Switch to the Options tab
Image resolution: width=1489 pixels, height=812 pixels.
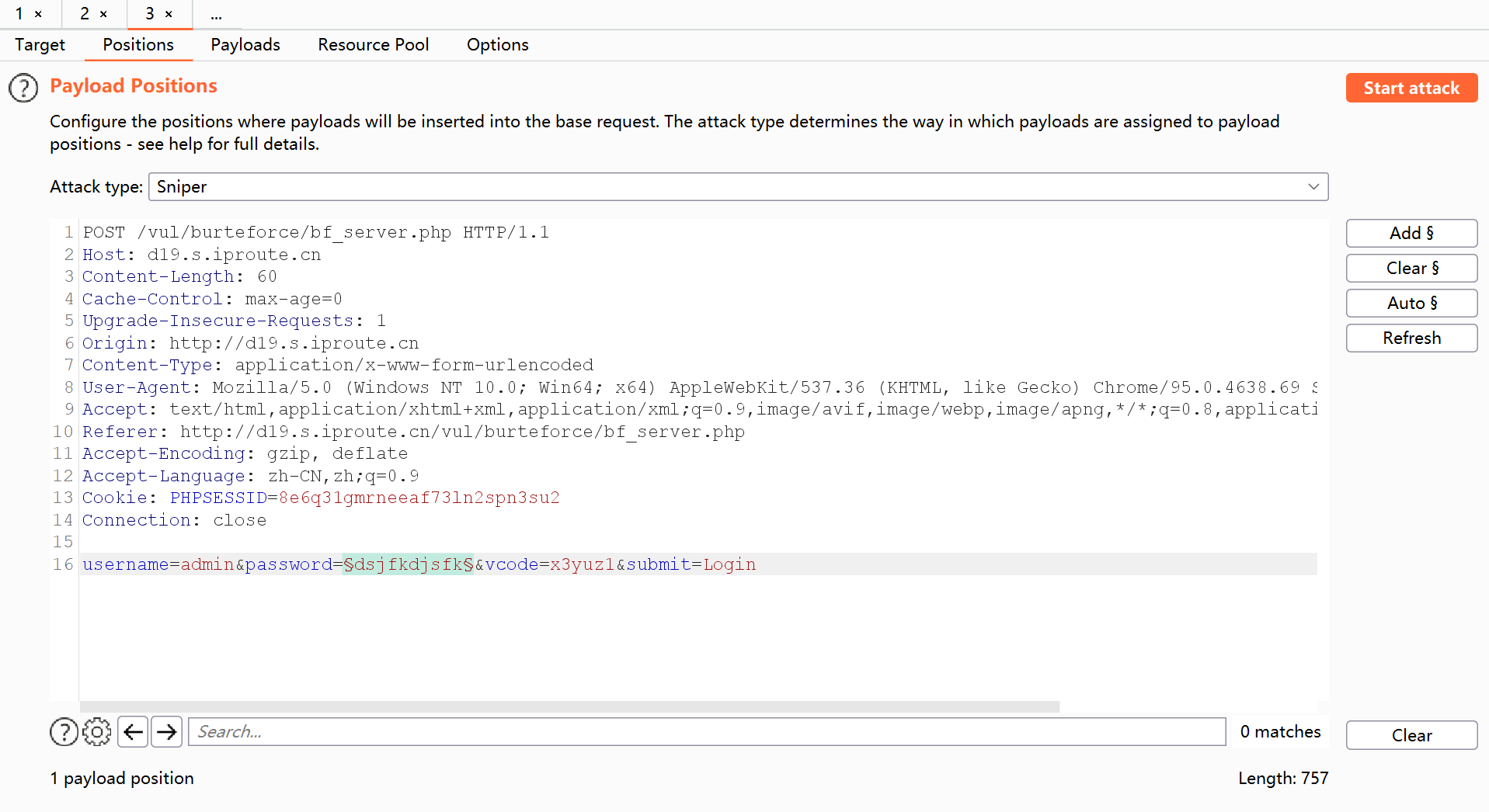[x=497, y=45]
